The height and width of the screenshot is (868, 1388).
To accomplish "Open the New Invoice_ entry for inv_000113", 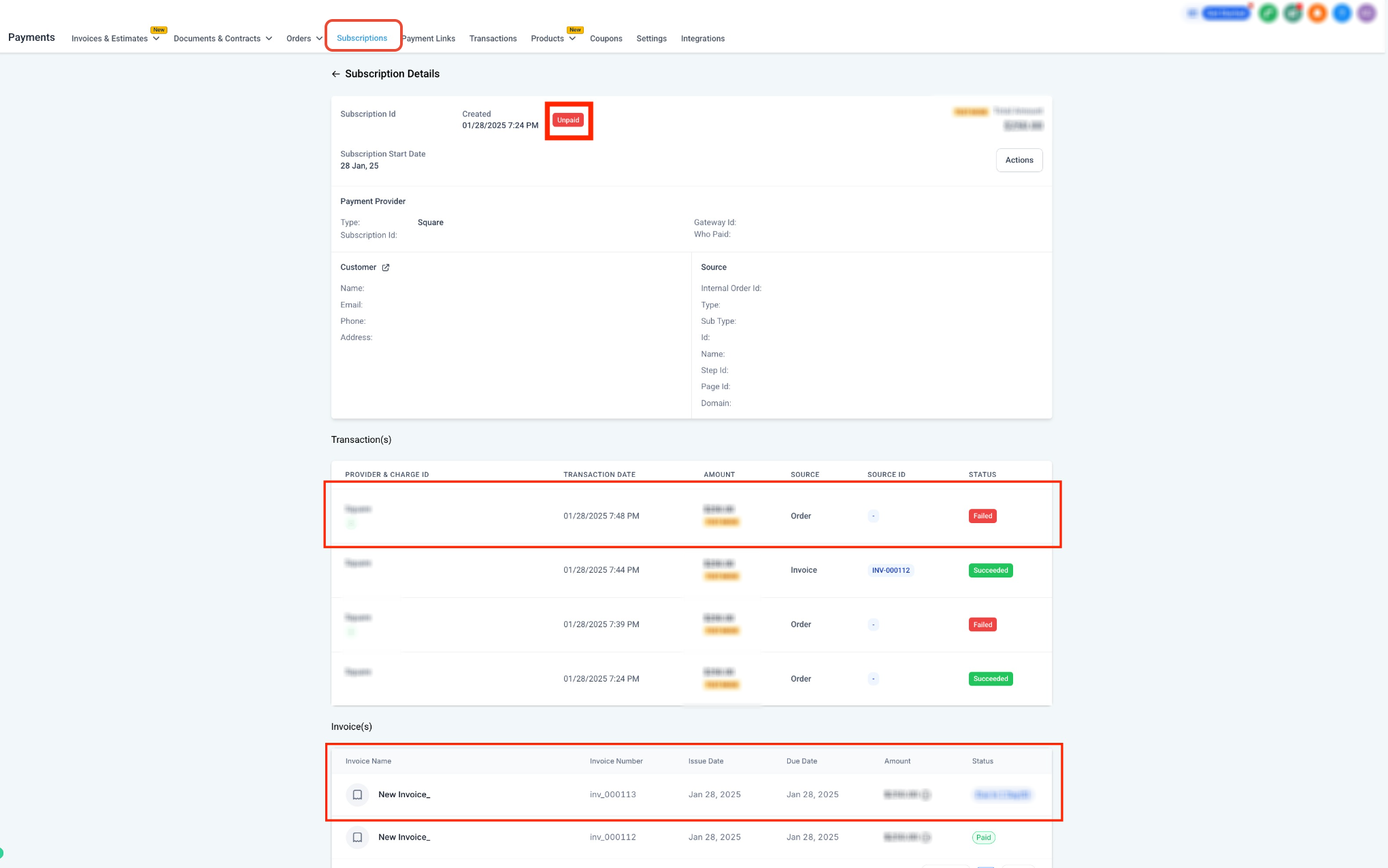I will click(x=404, y=795).
